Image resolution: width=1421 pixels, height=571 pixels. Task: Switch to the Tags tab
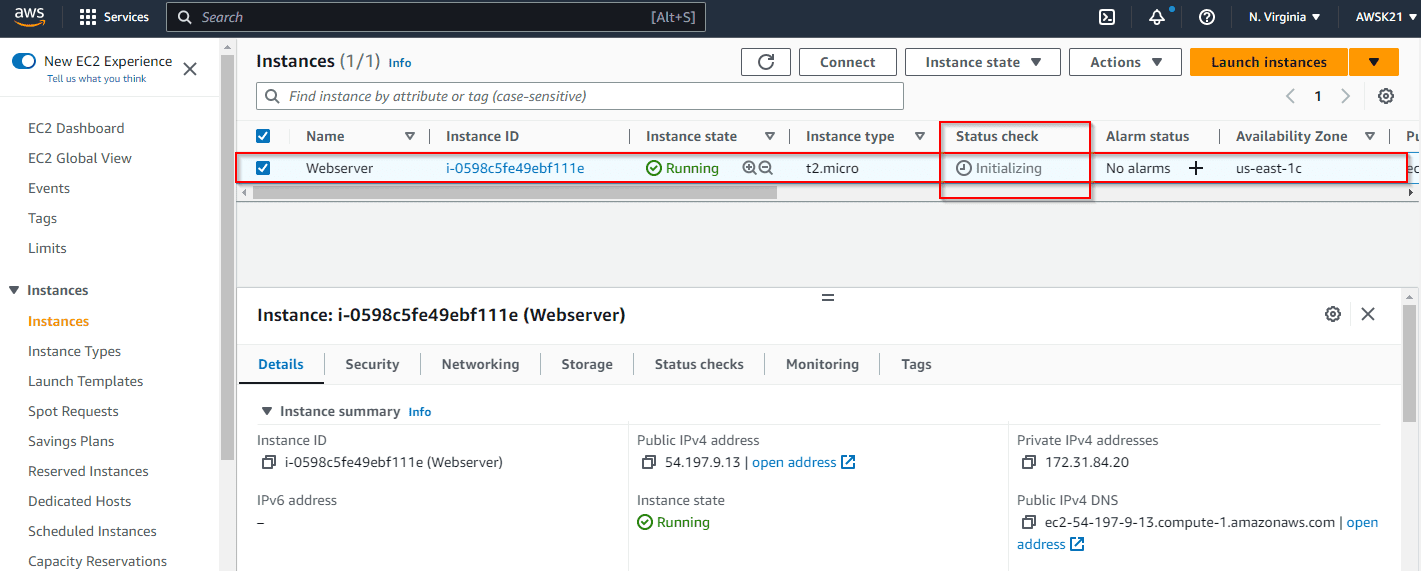click(916, 364)
